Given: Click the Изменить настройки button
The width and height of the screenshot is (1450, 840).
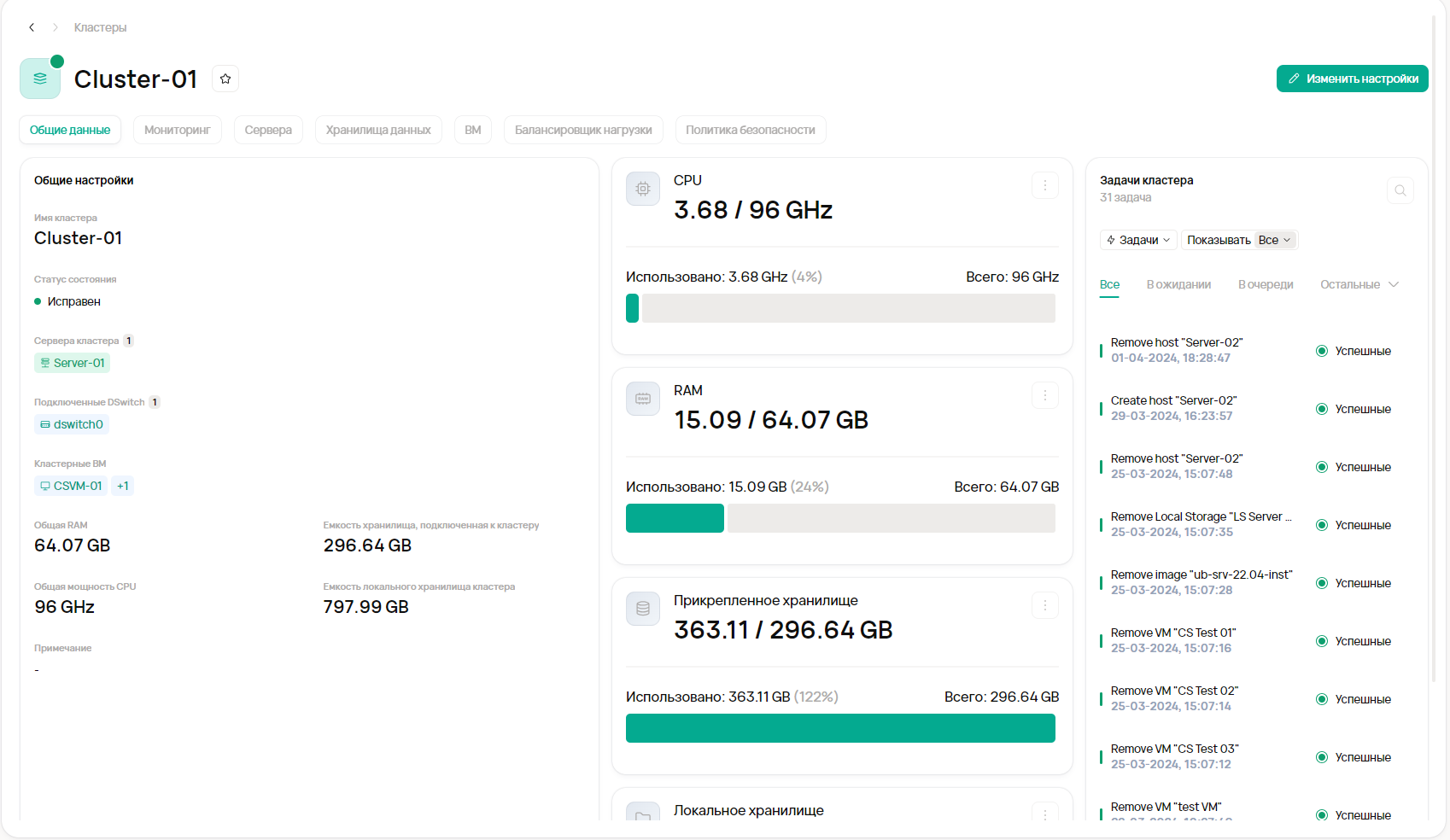Looking at the screenshot, I should (1352, 79).
